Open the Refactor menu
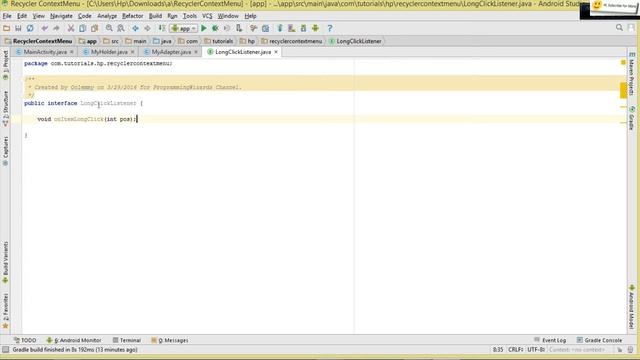This screenshot has width=640, height=360. 133,16
